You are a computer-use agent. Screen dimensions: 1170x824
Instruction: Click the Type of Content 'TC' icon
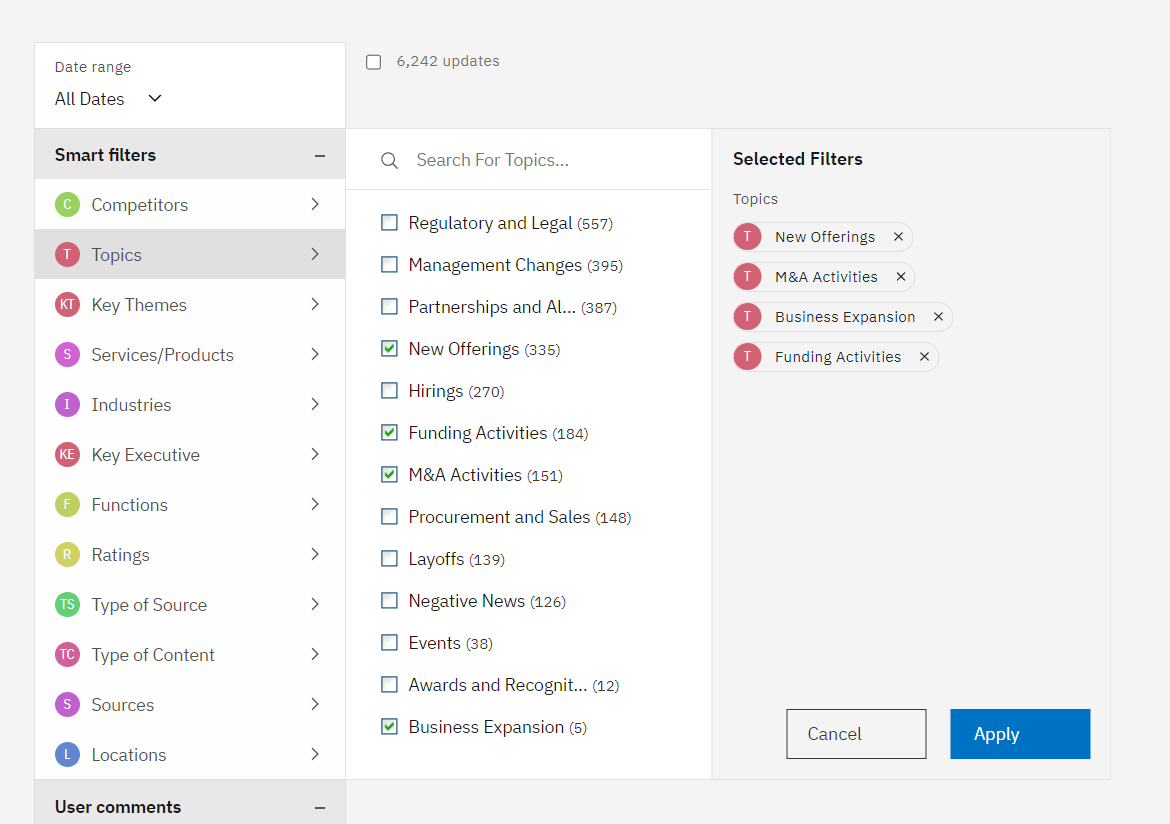67,655
